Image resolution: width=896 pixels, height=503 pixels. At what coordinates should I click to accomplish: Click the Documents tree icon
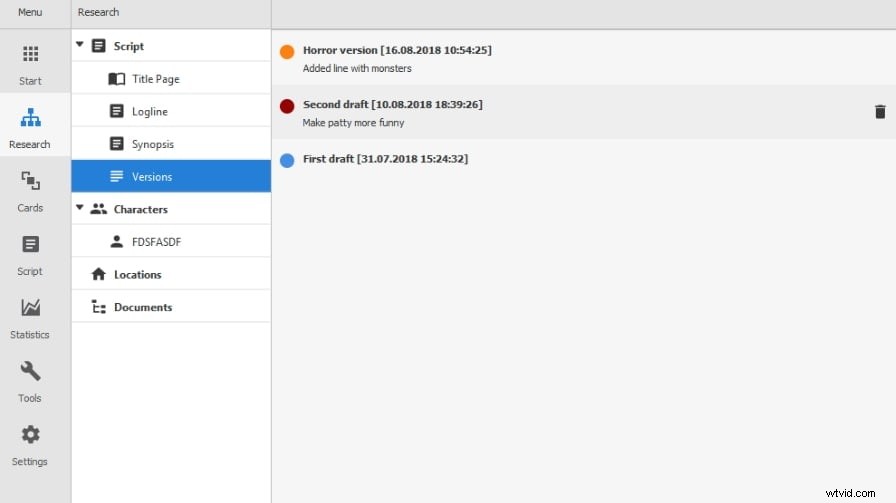tap(98, 307)
